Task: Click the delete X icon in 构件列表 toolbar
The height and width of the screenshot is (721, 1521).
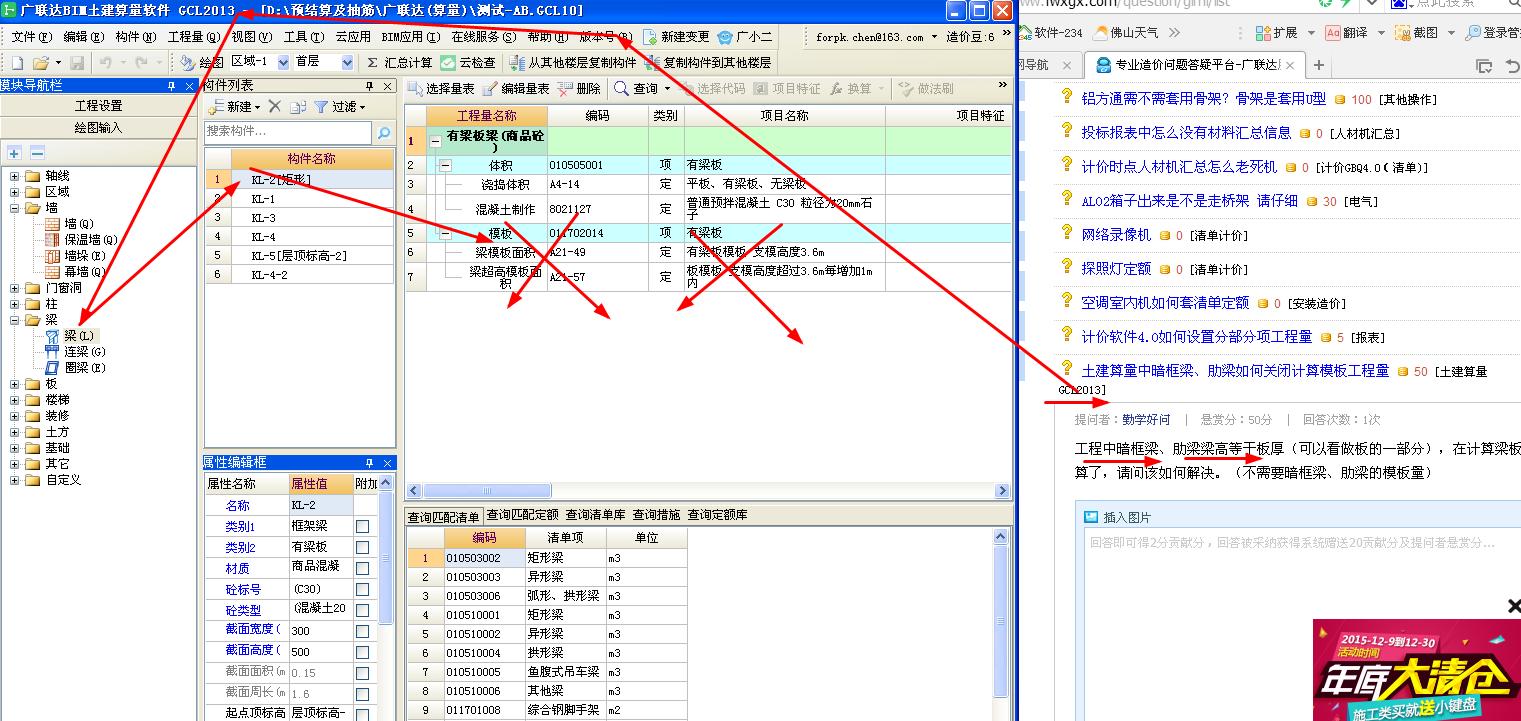Action: tap(275, 106)
